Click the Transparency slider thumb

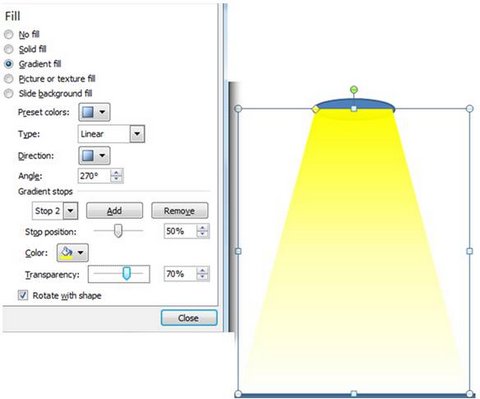(x=127, y=273)
